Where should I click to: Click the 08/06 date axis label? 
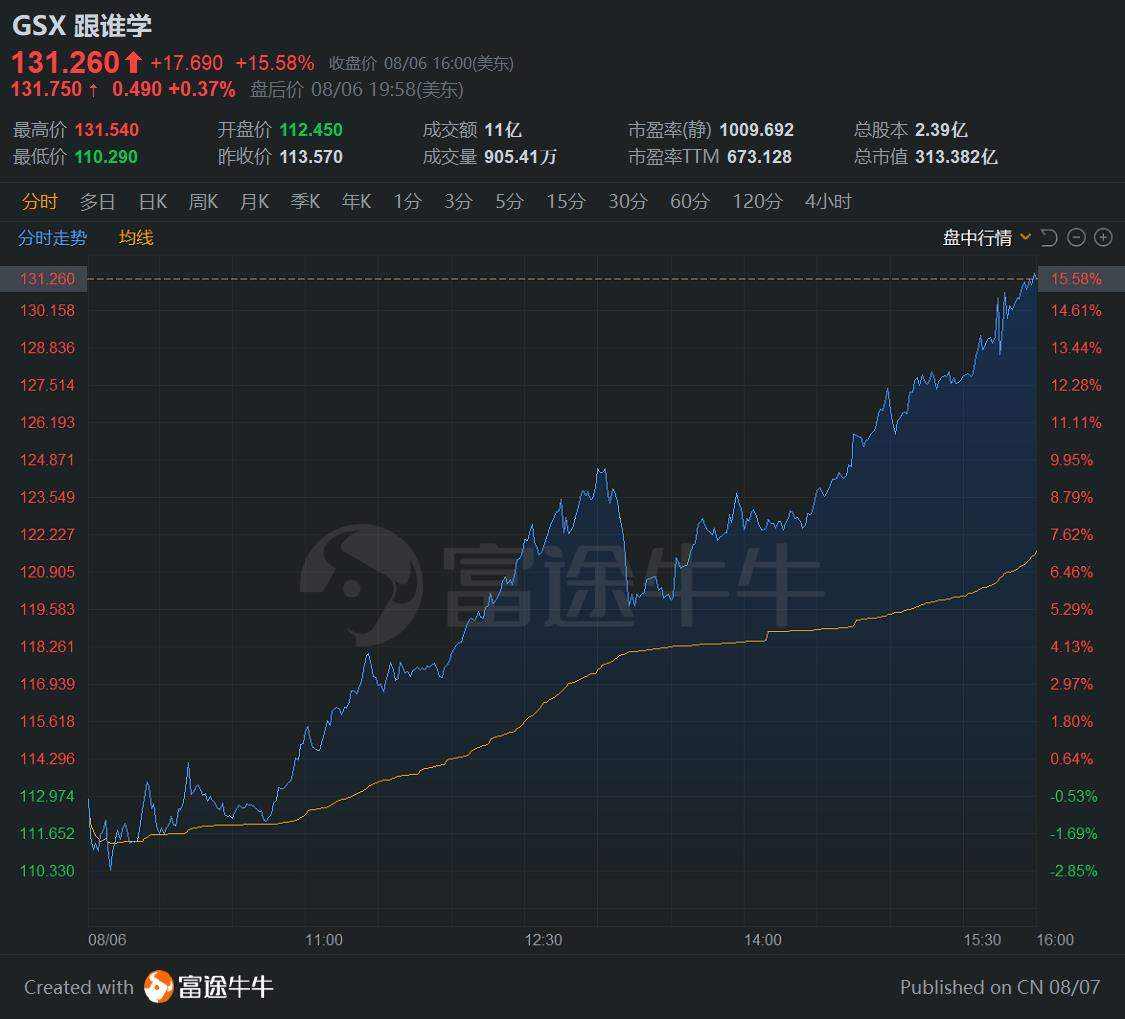(x=107, y=939)
